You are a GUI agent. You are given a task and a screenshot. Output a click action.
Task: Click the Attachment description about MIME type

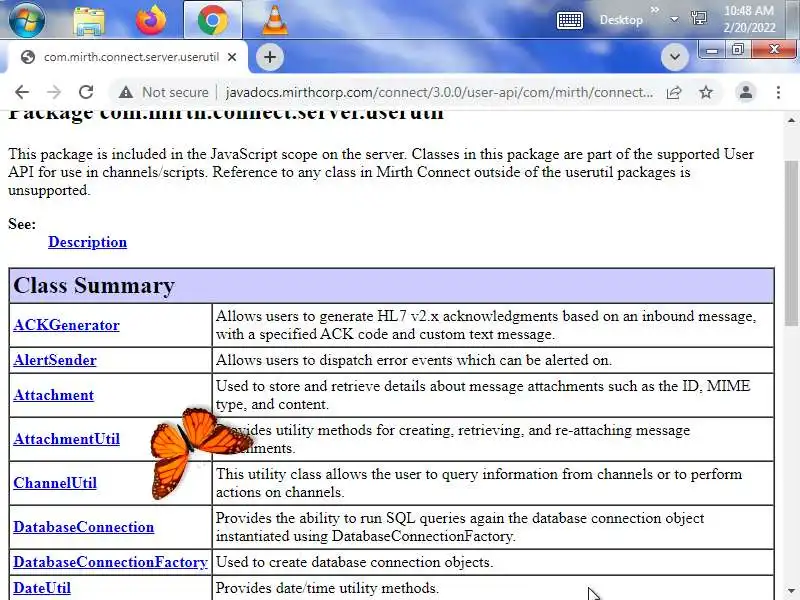click(483, 395)
